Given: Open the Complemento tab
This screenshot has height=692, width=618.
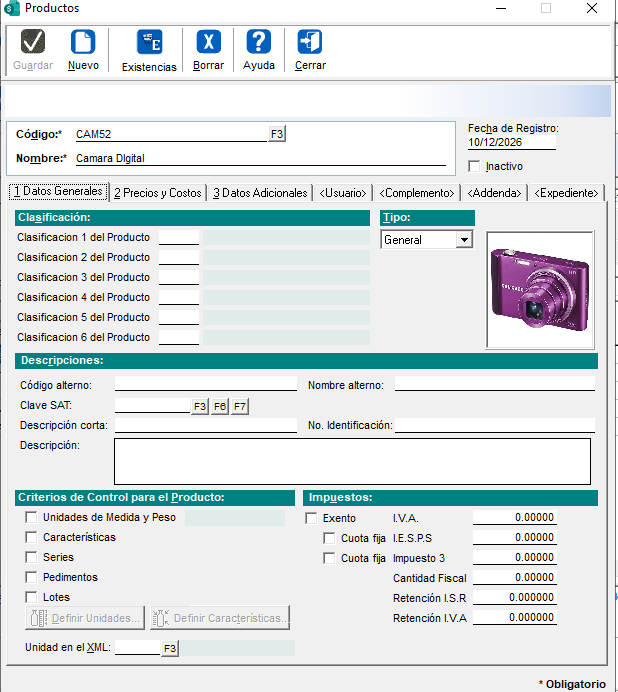Looking at the screenshot, I should (417, 193).
